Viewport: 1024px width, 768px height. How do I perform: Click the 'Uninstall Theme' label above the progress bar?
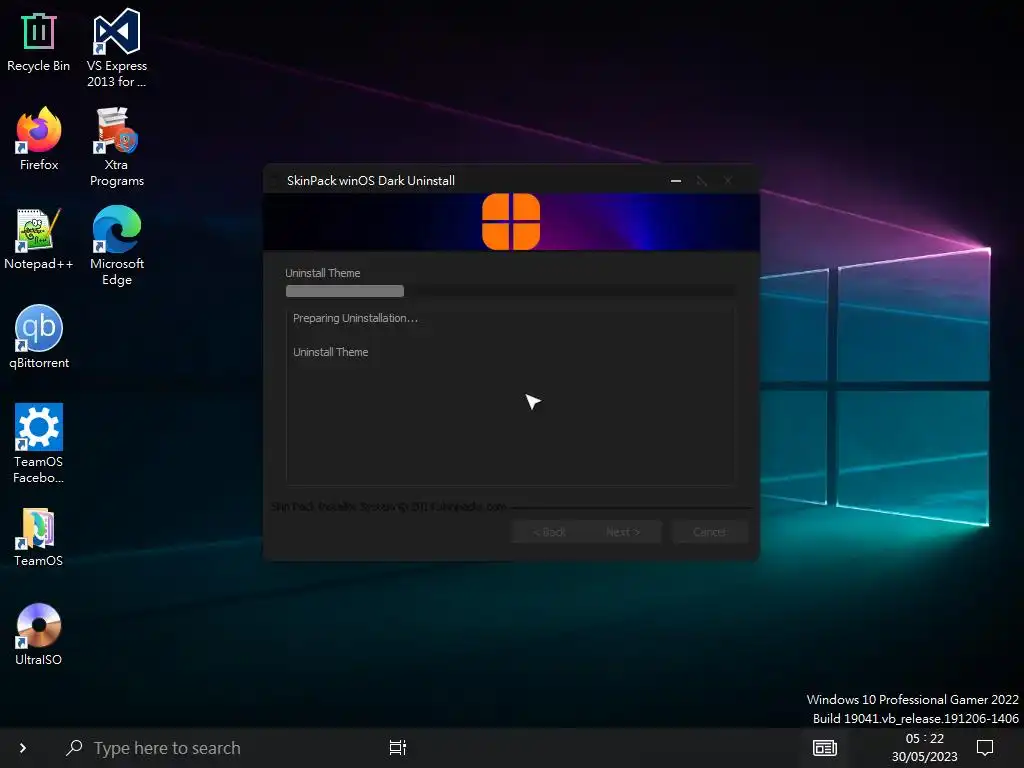tap(323, 273)
